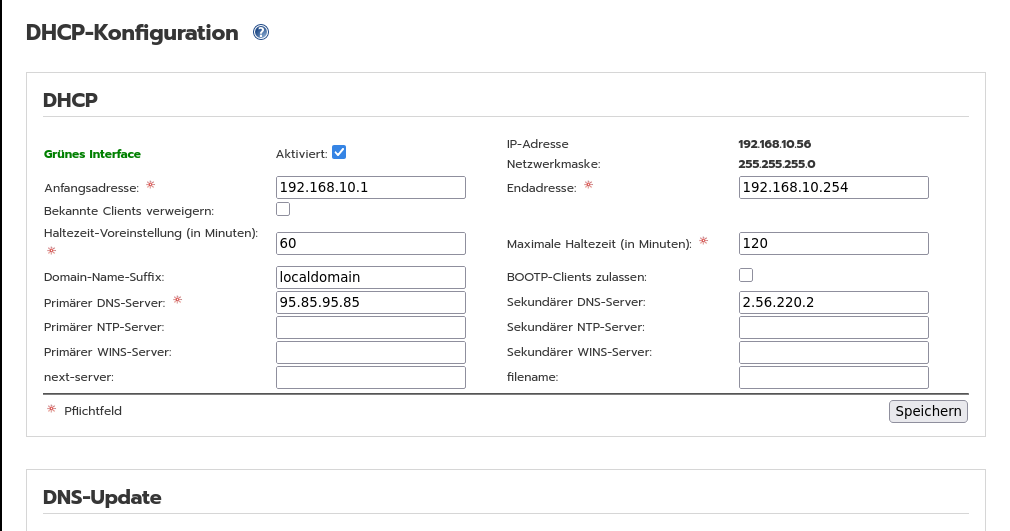Click the Primärer WINS-Server input
1010x531 pixels.
click(370, 352)
